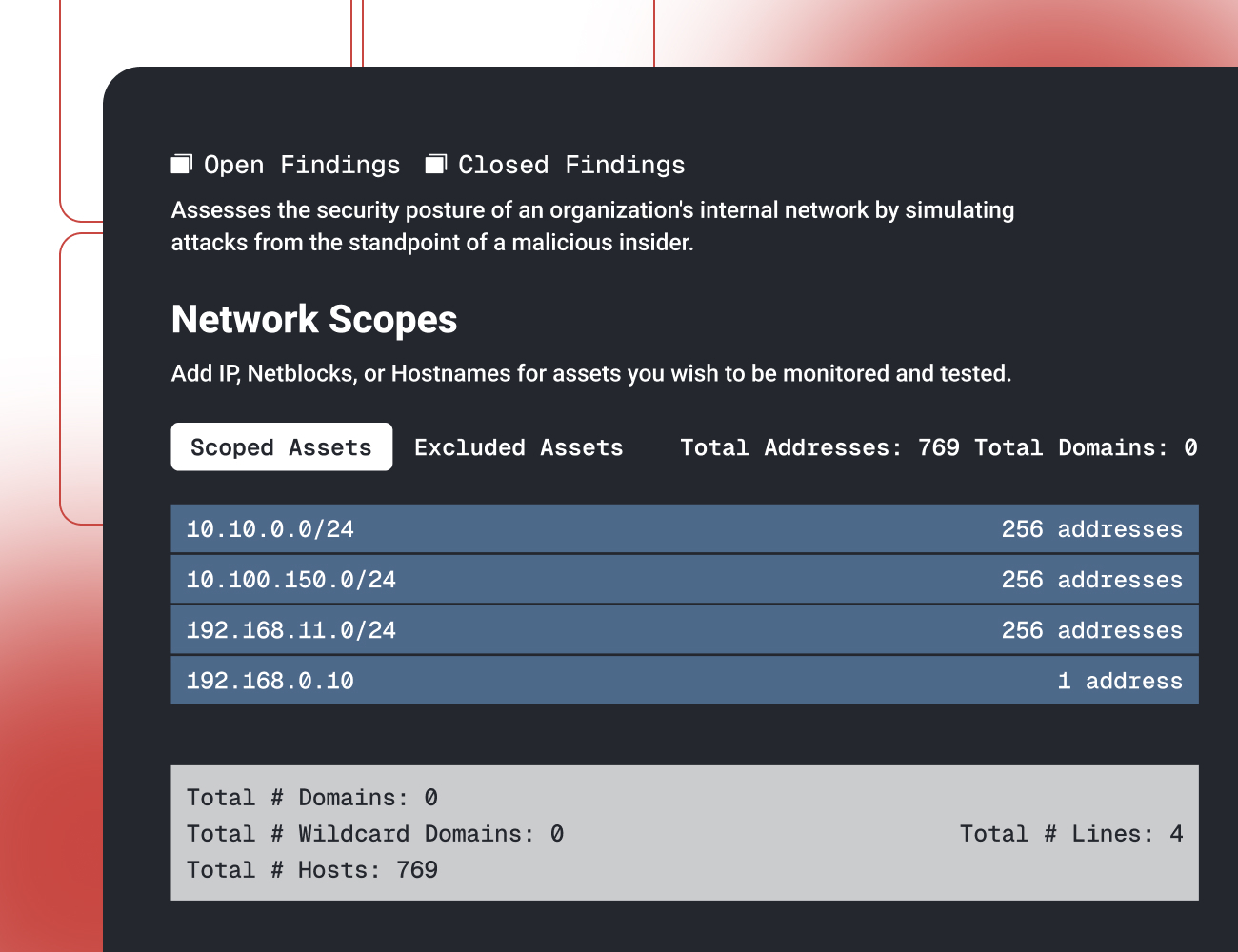1238x952 pixels.
Task: Click the Network Scopes heading
Action: 314,320
